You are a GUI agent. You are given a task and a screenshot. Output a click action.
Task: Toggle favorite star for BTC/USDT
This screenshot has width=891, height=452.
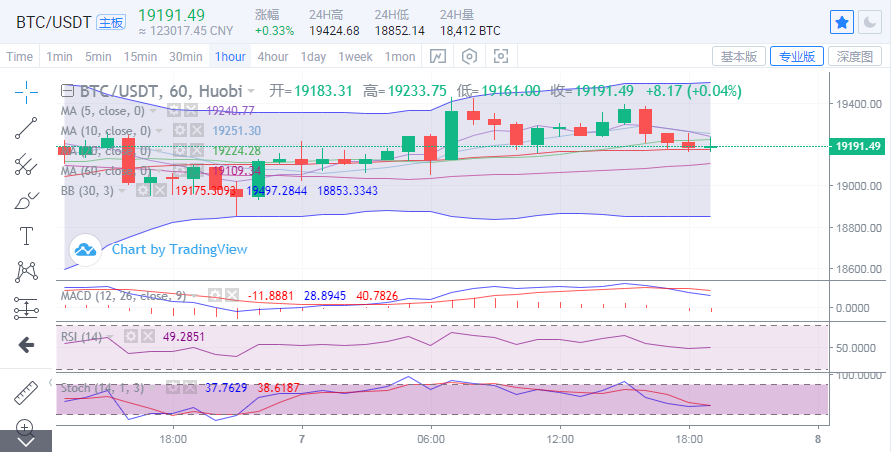pos(842,23)
